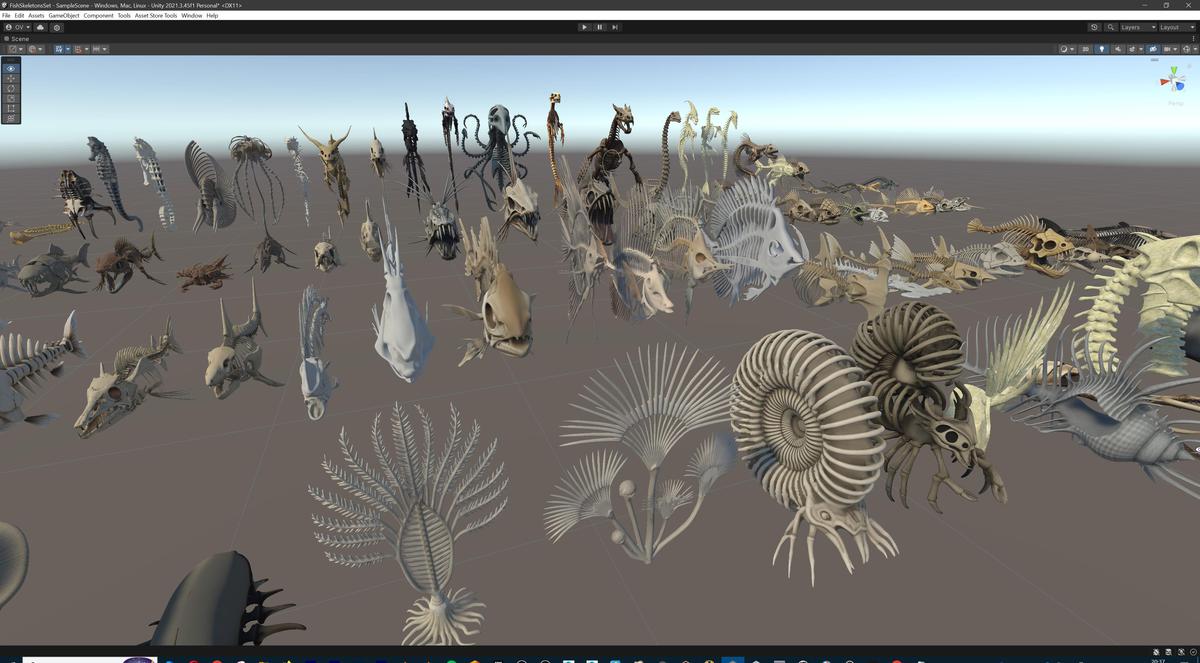Toggle scene audio on or off
Screen dimensions: 1200x663
click(1118, 48)
